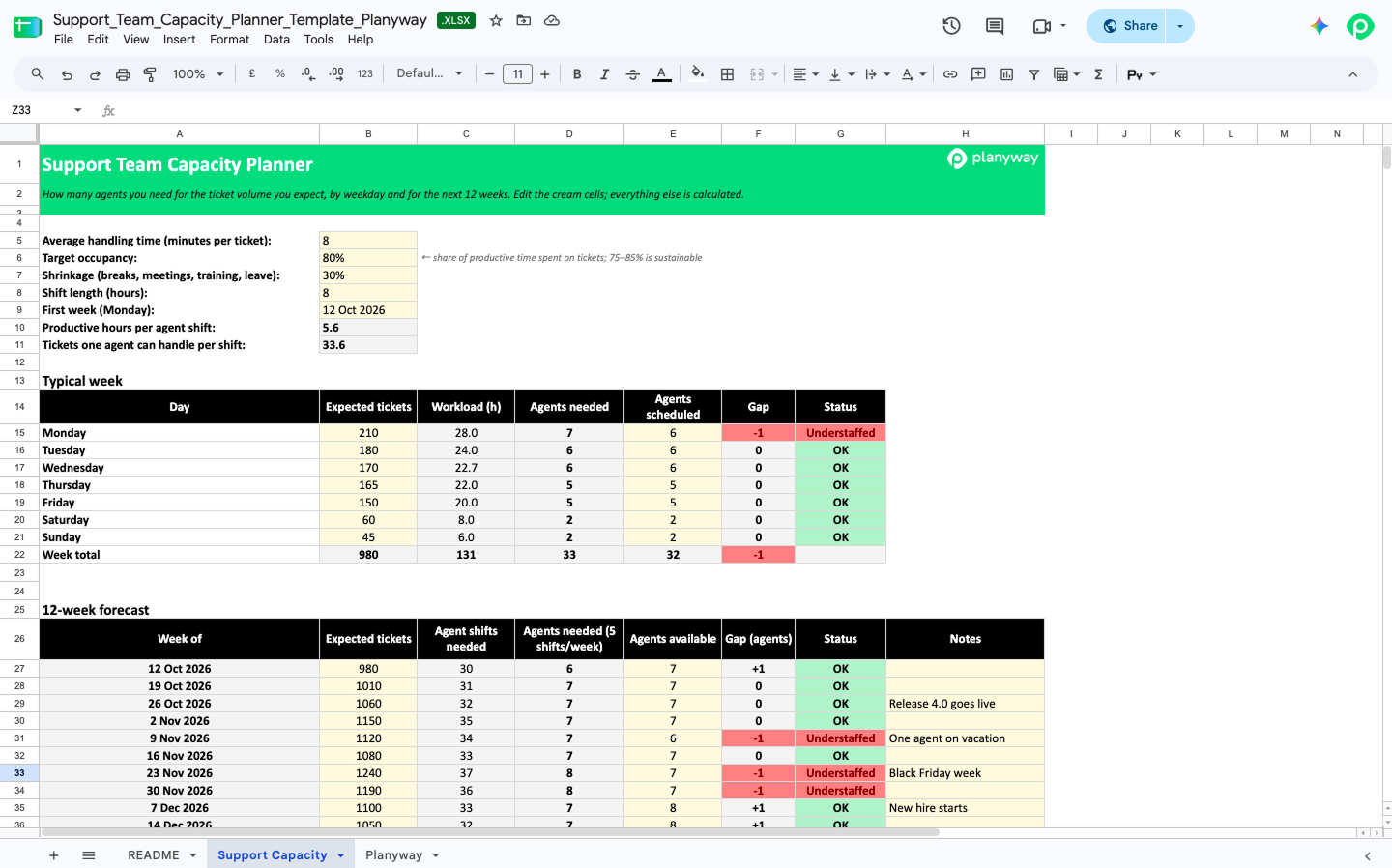Viewport: 1392px width, 868px height.
Task: Open the Insert menu
Action: click(179, 40)
